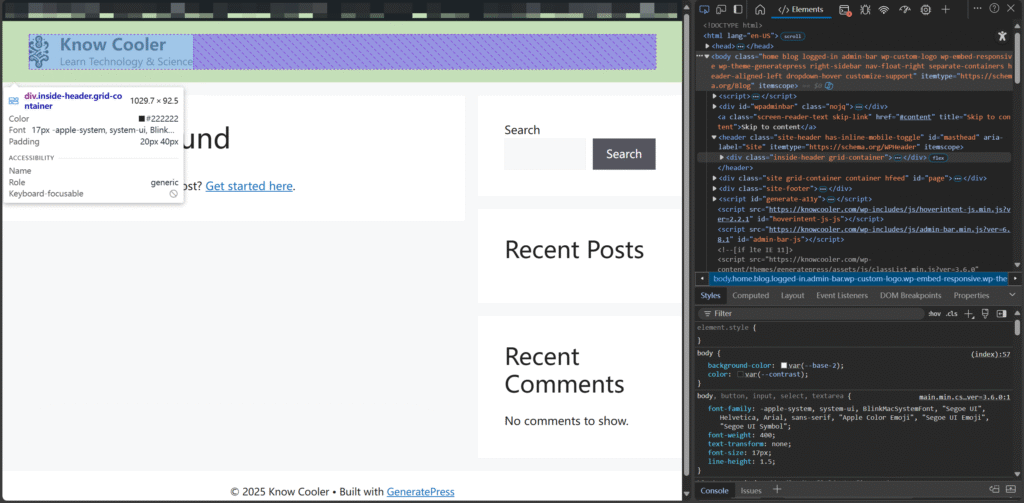The image size is (1024, 503).
Task: Toggle the scroll badge on html element
Action: coord(794,37)
